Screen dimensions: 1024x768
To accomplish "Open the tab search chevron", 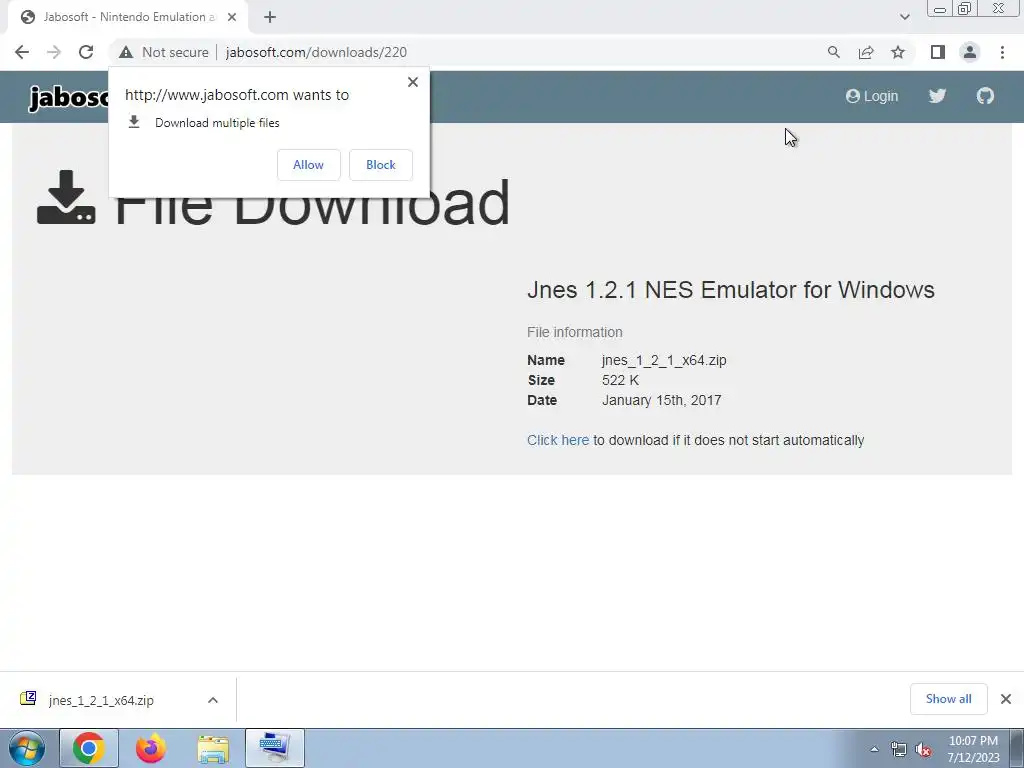I will coord(904,17).
